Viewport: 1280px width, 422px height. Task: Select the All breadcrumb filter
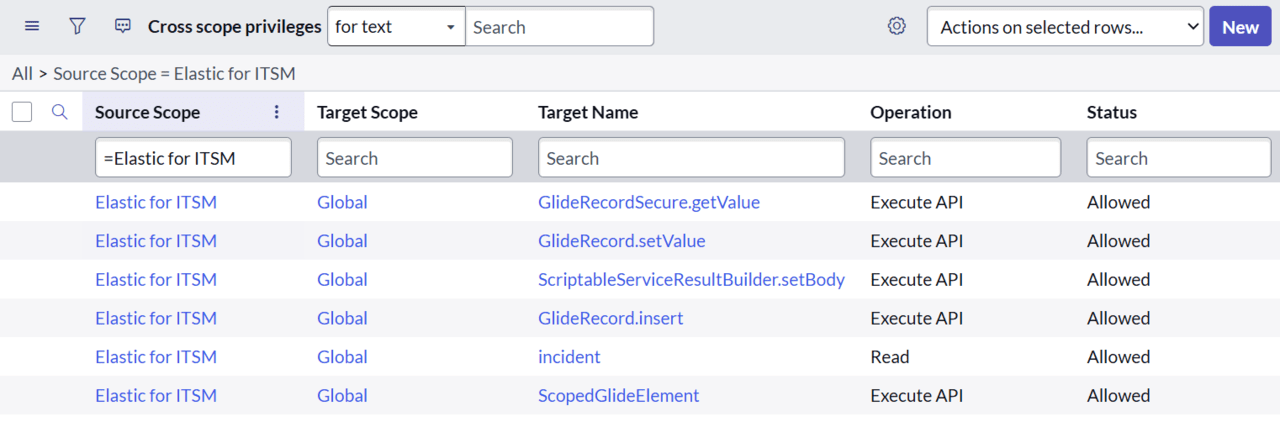tap(22, 74)
